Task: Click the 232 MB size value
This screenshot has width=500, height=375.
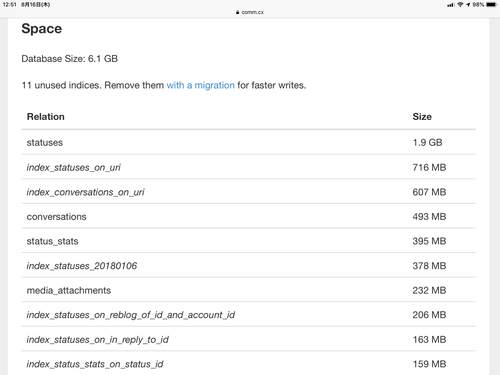Action: click(x=429, y=290)
